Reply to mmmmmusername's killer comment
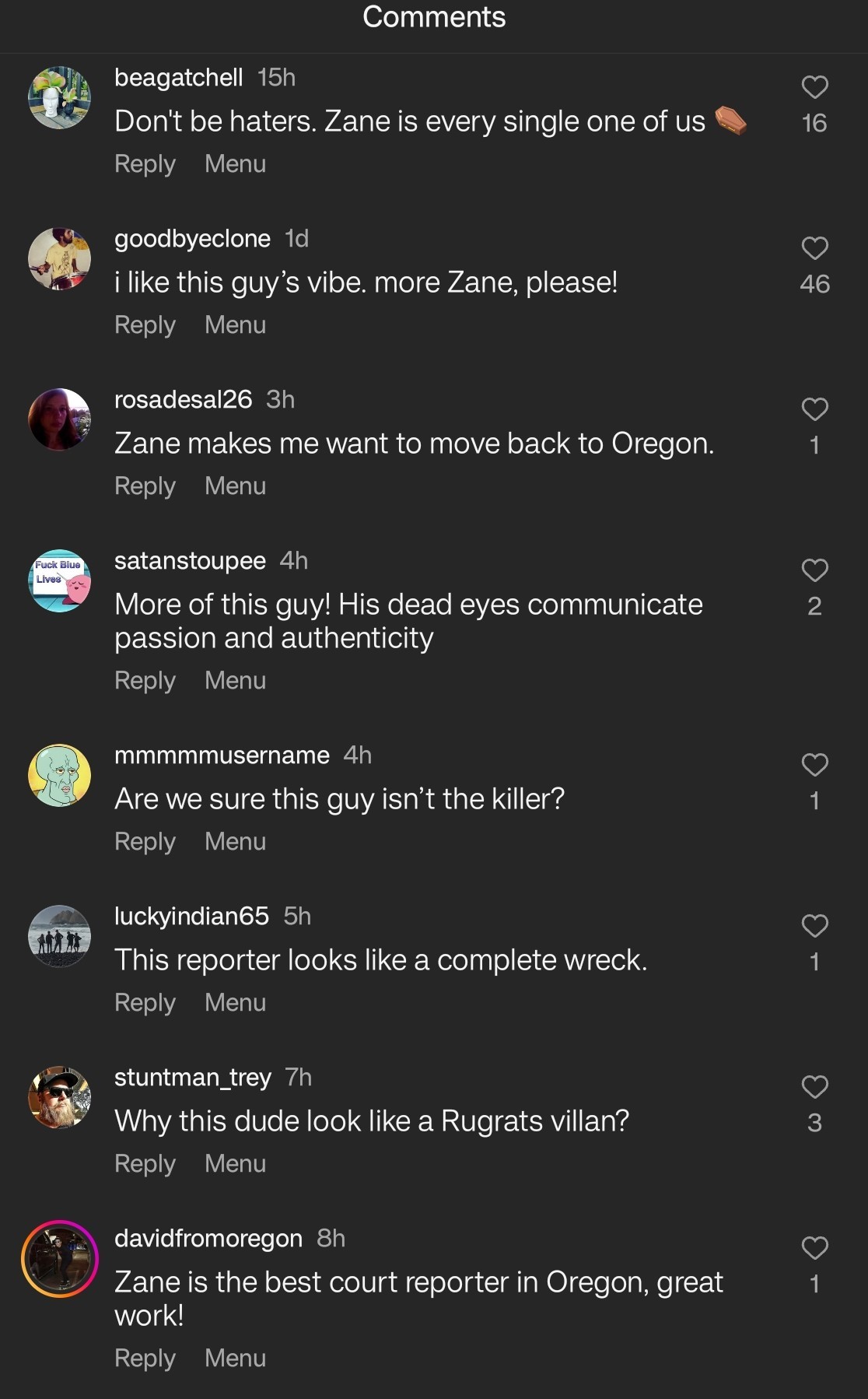868x1399 pixels. pos(145,842)
